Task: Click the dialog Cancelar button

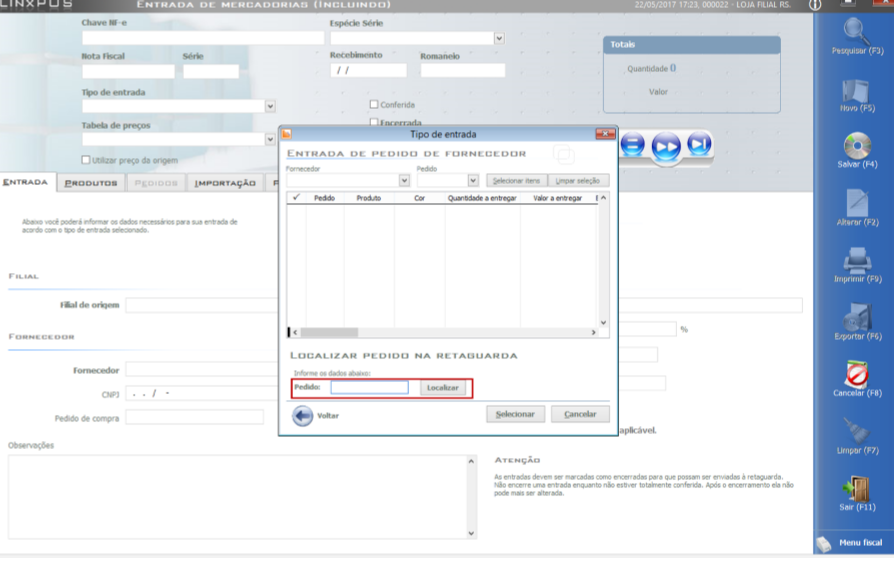Action: tap(580, 414)
